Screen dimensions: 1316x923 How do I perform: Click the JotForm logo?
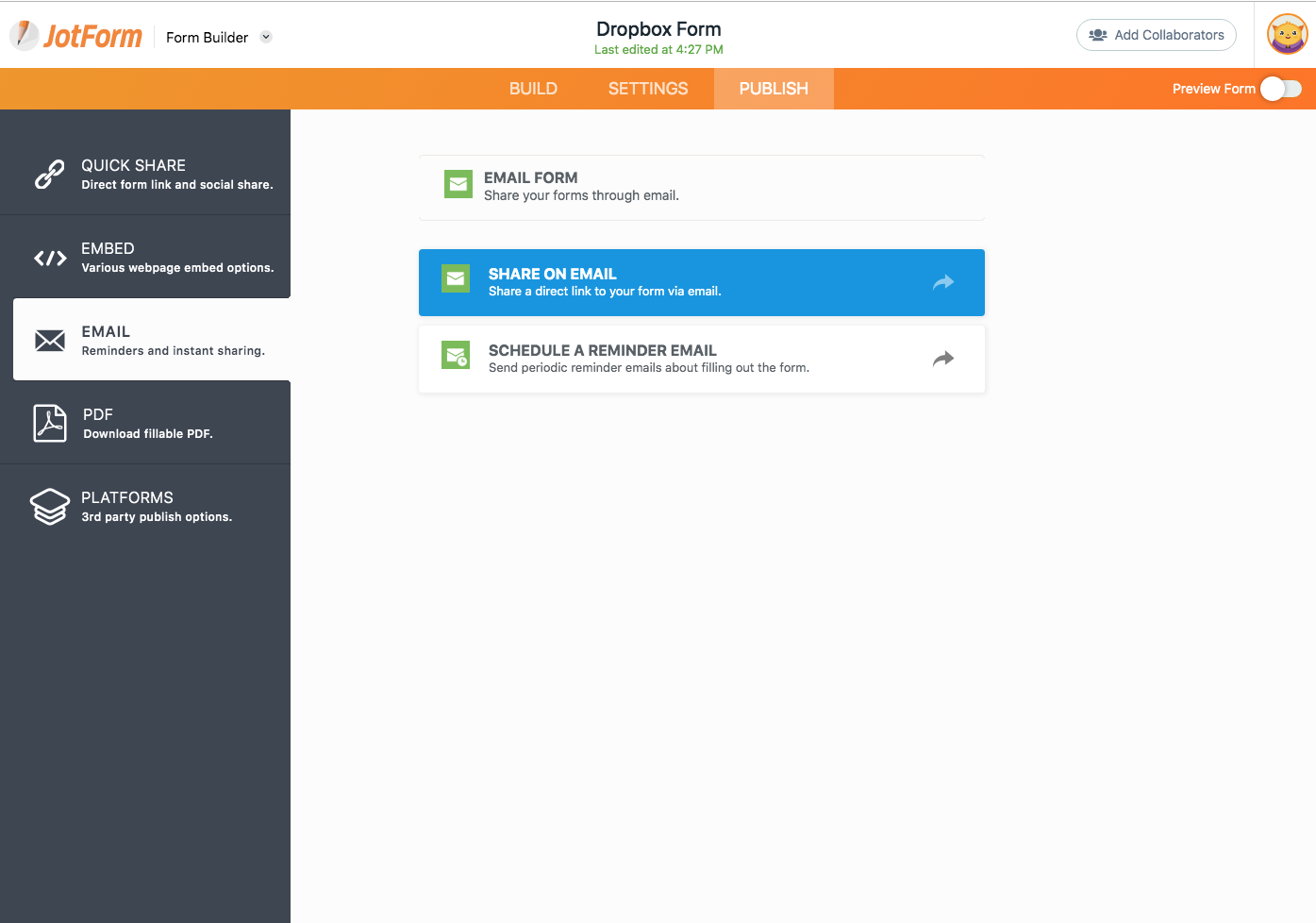[x=75, y=36]
